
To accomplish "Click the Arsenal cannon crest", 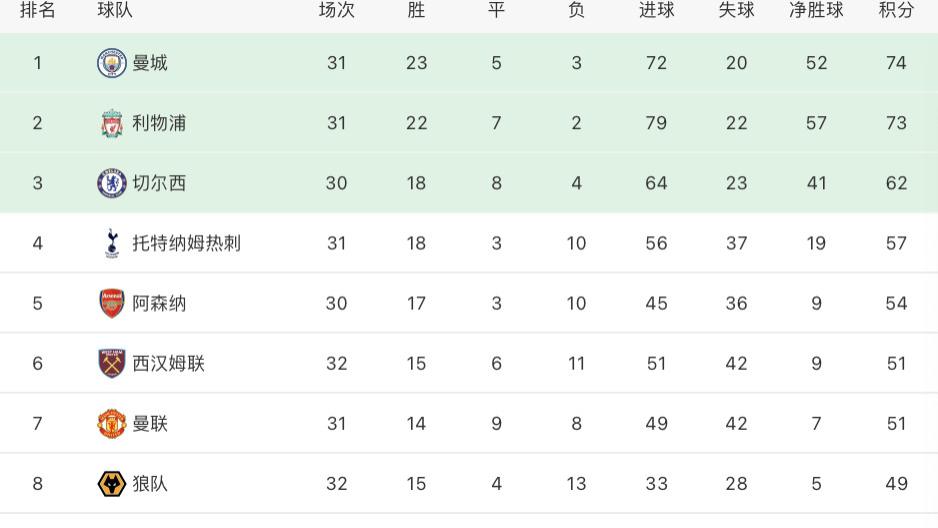I will coord(112,303).
